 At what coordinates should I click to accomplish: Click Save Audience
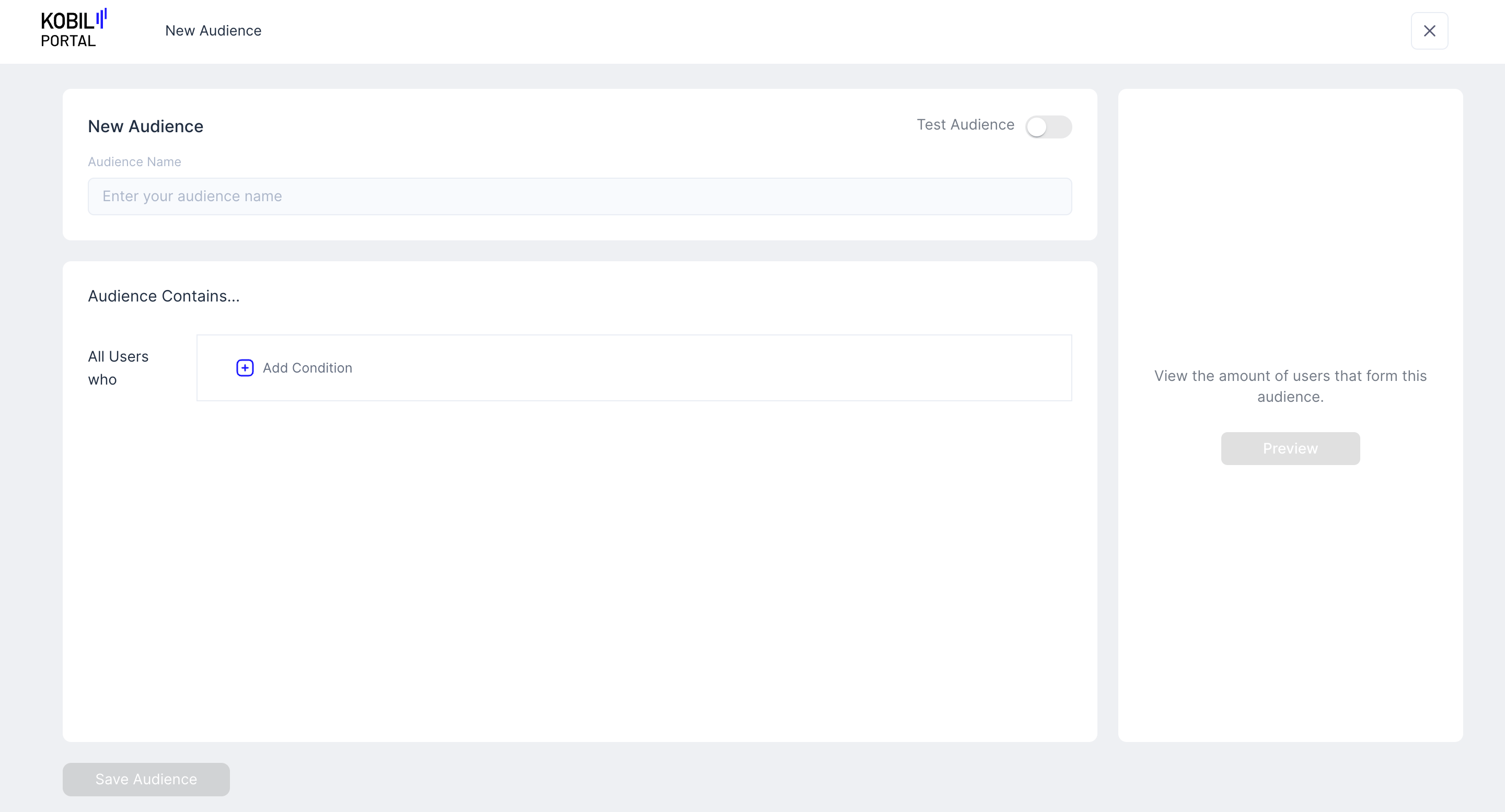pyautogui.click(x=145, y=779)
